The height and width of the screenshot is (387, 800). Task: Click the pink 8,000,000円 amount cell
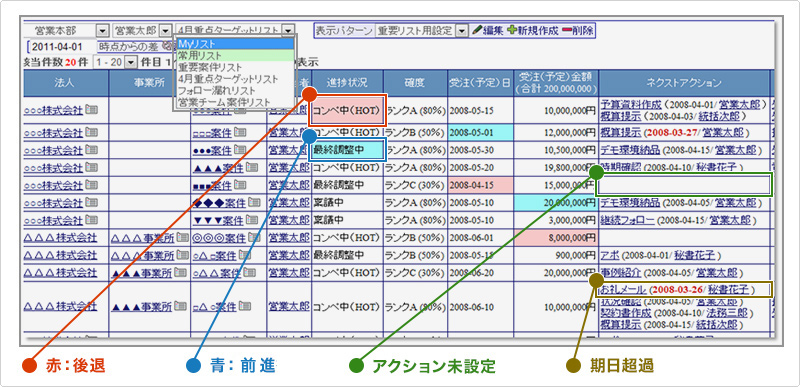[556, 238]
